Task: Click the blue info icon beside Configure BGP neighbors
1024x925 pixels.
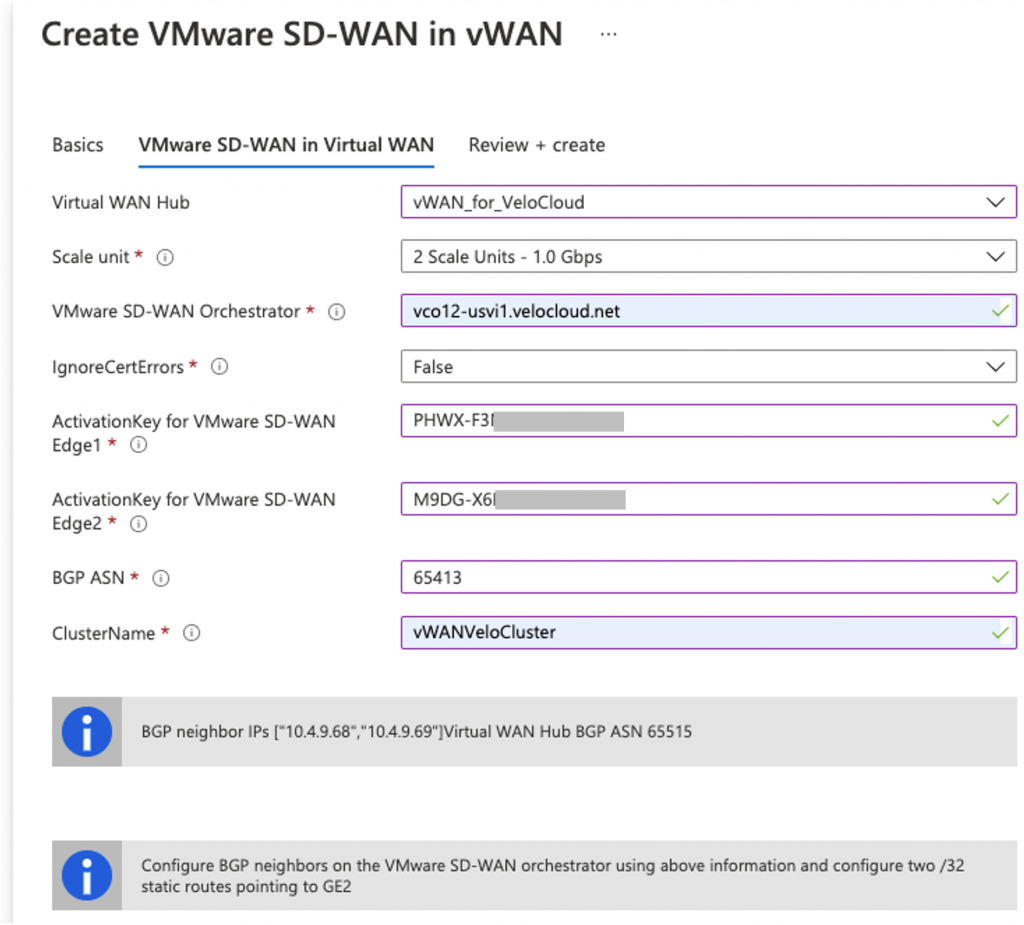Action: (x=87, y=875)
